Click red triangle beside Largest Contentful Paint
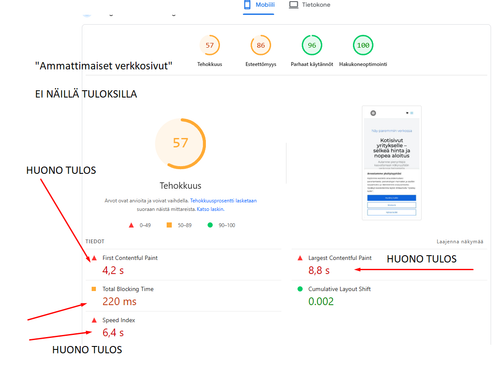This screenshot has width=500, height=386. (x=300, y=258)
